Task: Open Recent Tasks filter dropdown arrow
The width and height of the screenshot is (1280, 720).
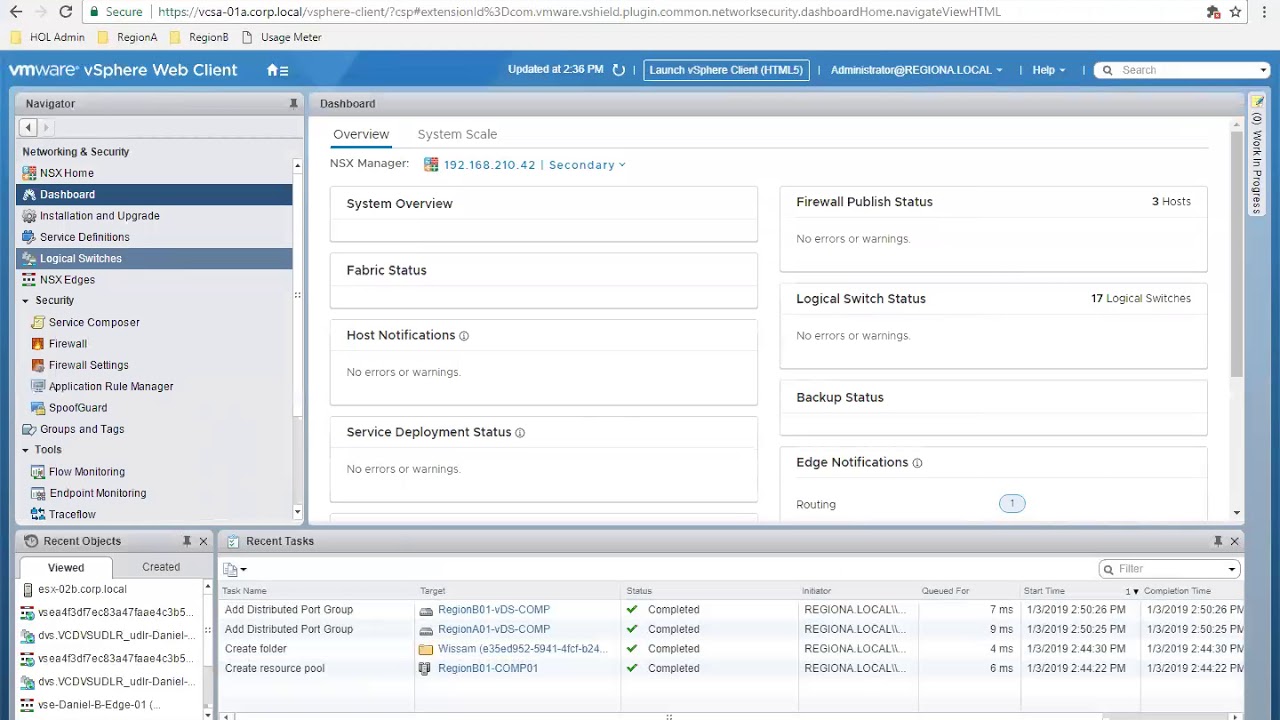Action: point(1232,569)
